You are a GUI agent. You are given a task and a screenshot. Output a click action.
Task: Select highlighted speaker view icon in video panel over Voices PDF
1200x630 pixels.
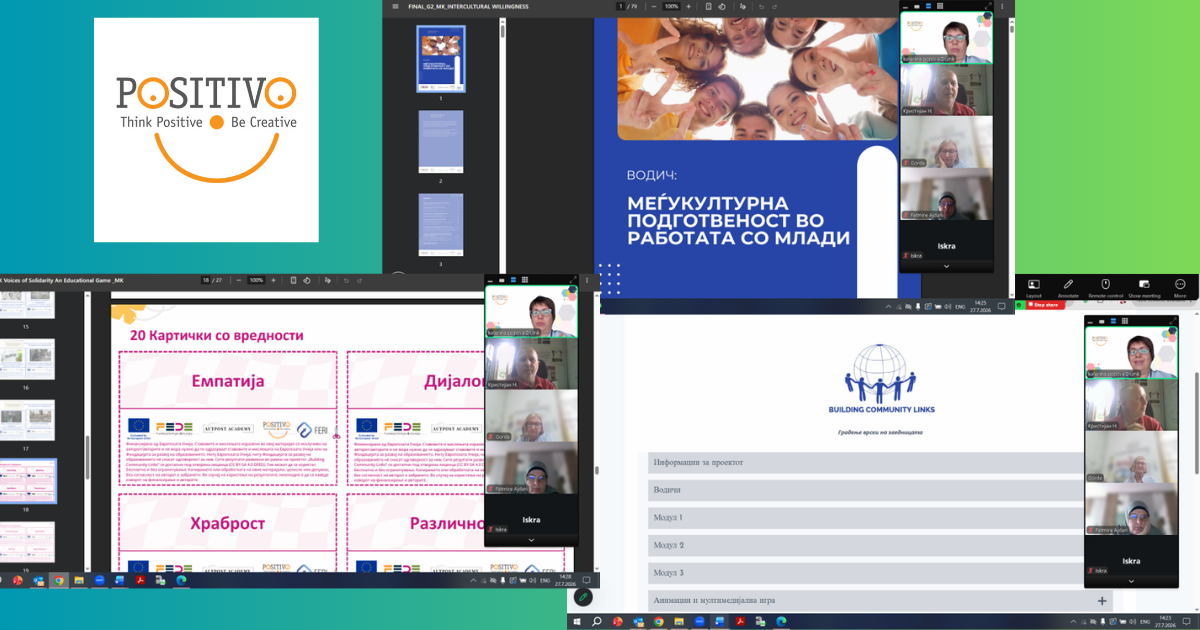(513, 280)
